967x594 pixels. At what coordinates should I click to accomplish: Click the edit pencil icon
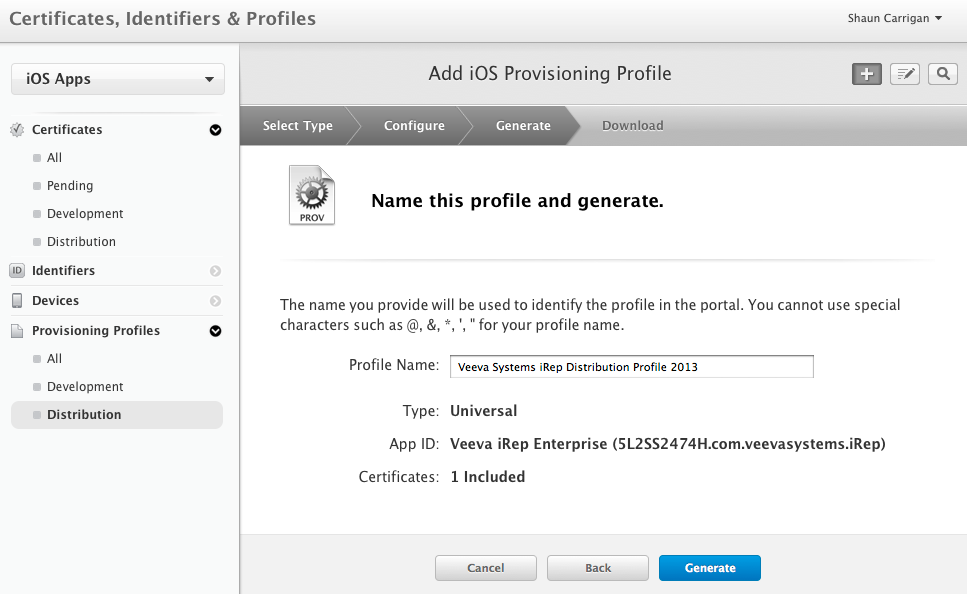pos(905,74)
